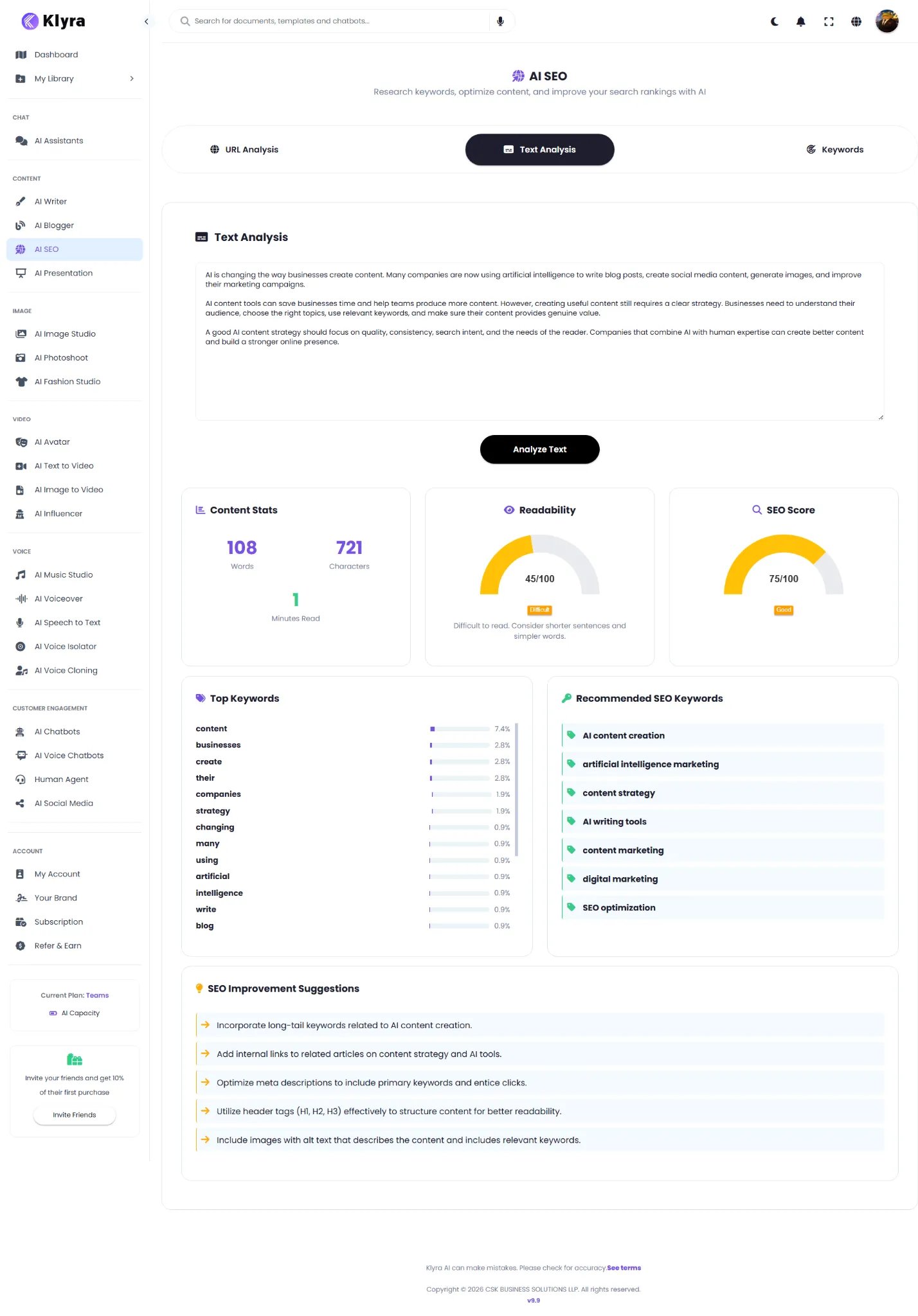918x1316 pixels.
Task: Enter fullscreen mode icon
Action: 829,21
